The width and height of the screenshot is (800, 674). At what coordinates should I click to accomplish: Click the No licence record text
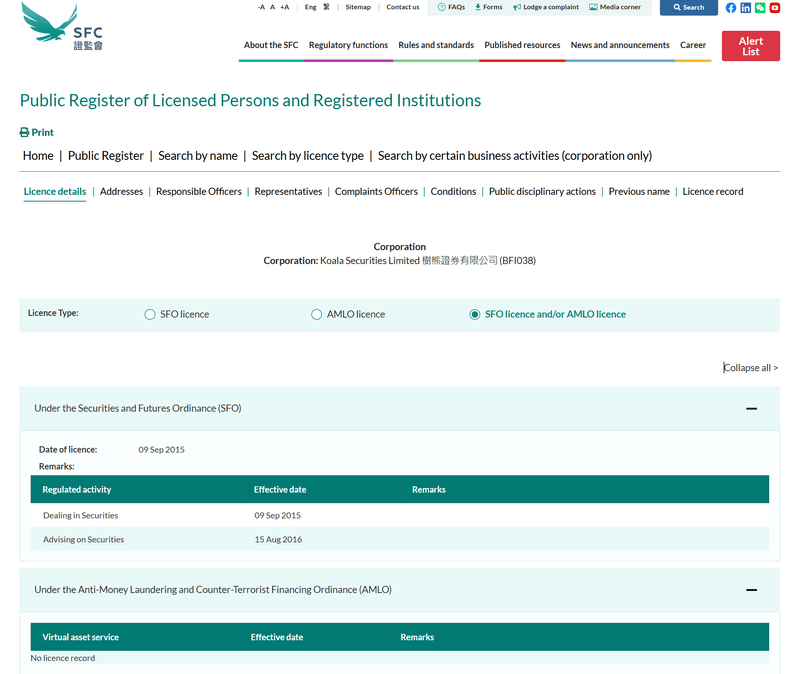(x=63, y=658)
